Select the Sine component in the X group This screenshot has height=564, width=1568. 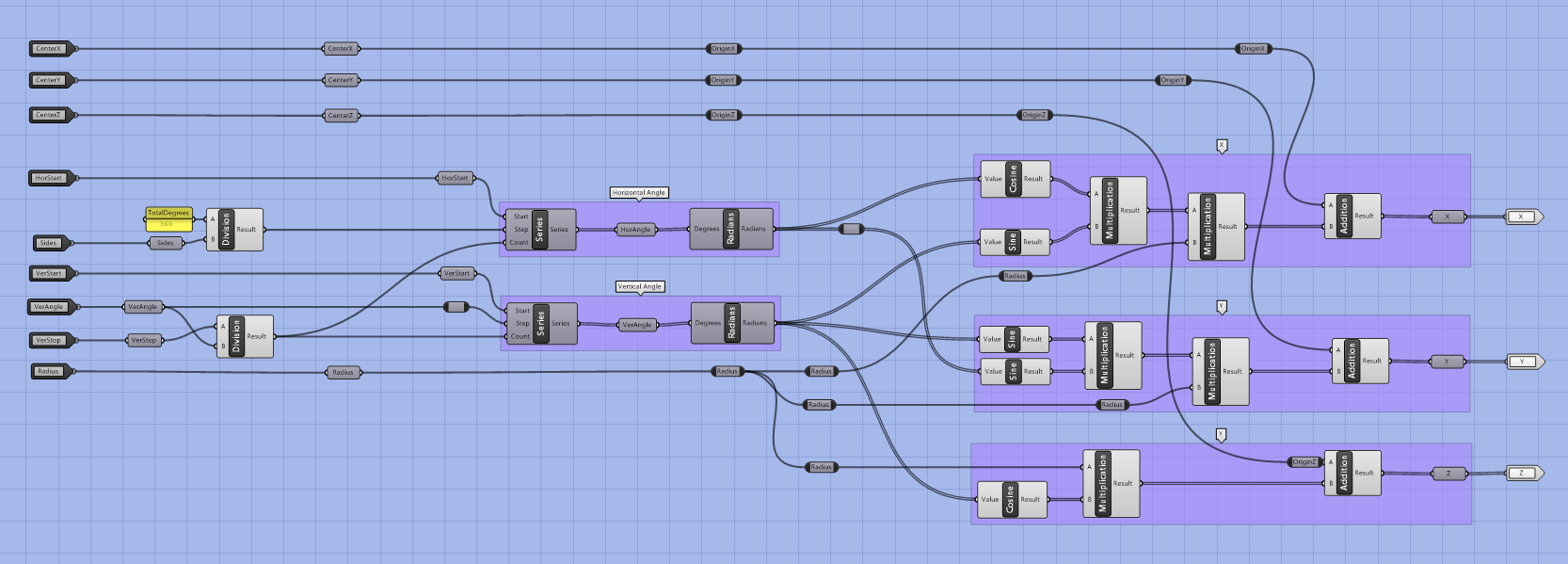tap(1015, 242)
